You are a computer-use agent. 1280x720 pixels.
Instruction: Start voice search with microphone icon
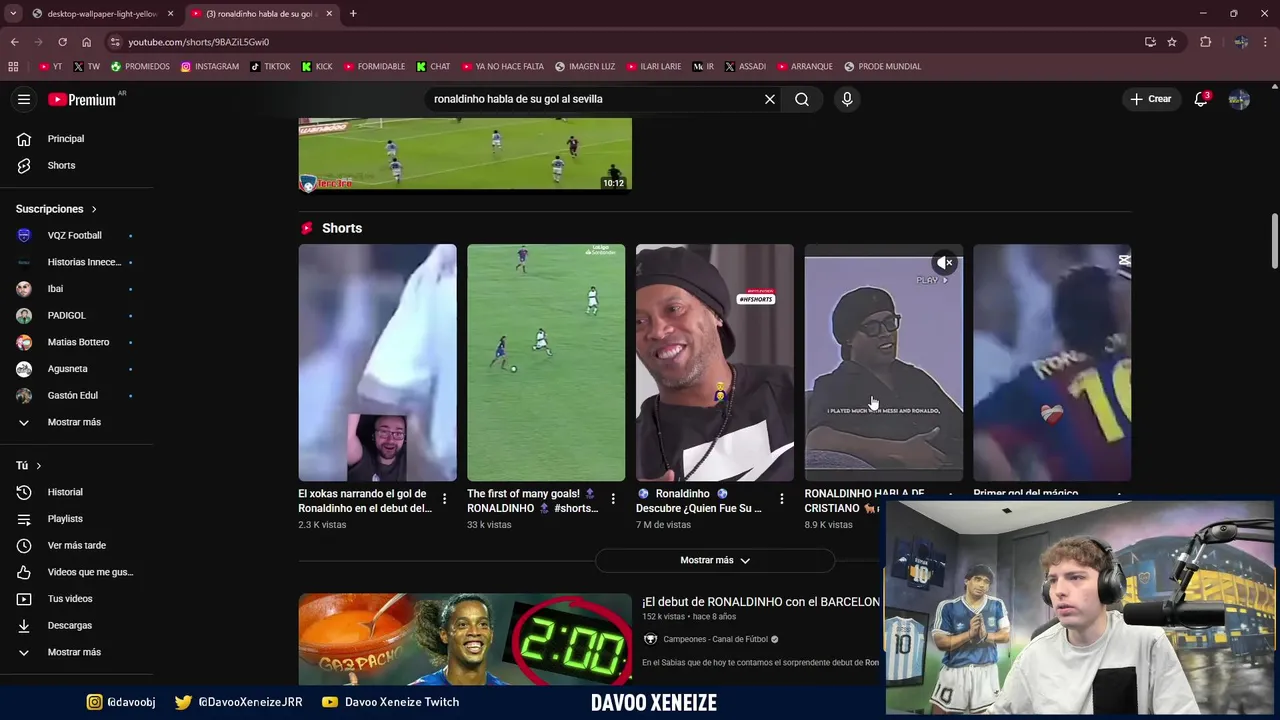point(847,99)
